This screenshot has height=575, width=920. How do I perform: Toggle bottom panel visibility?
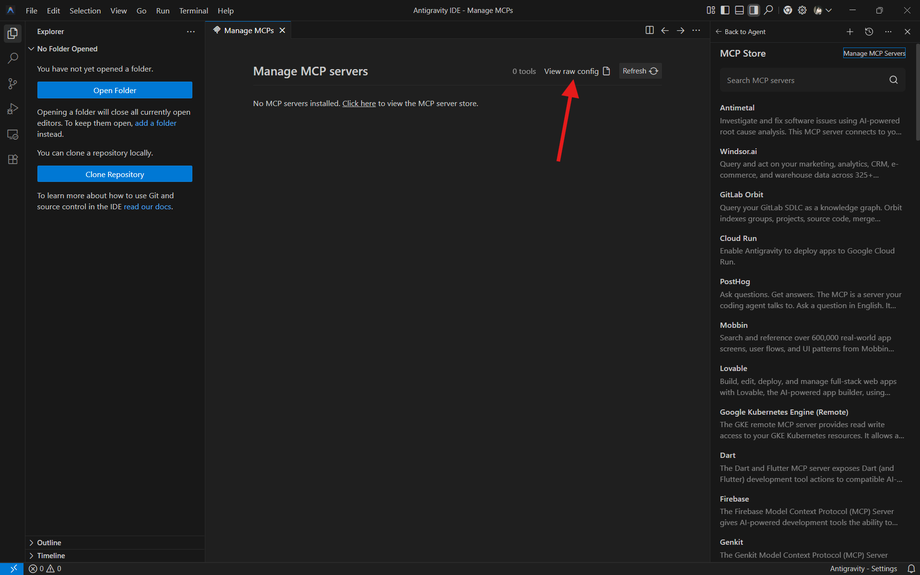[x=739, y=11]
